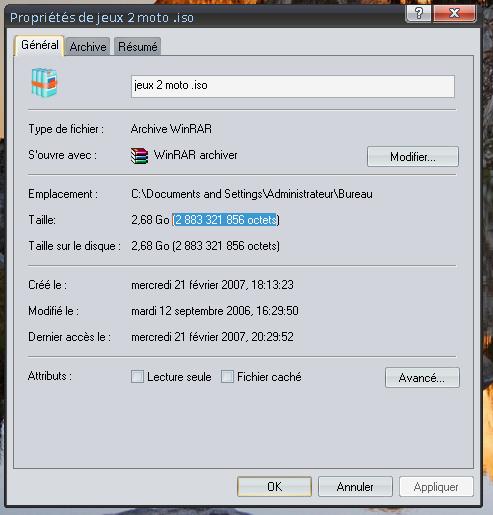Close the properties dialog with X

[454, 13]
